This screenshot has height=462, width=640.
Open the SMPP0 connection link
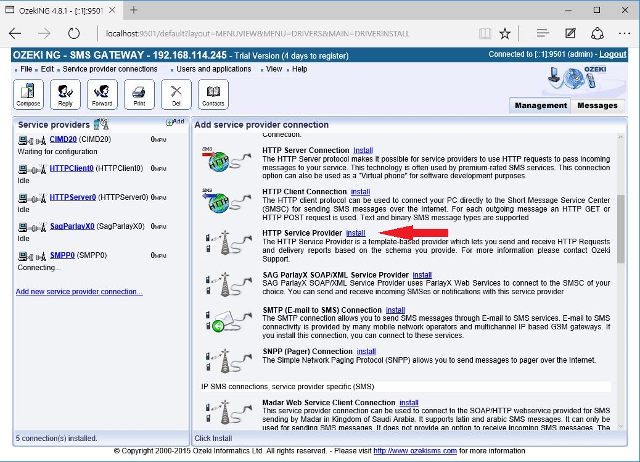(62, 255)
